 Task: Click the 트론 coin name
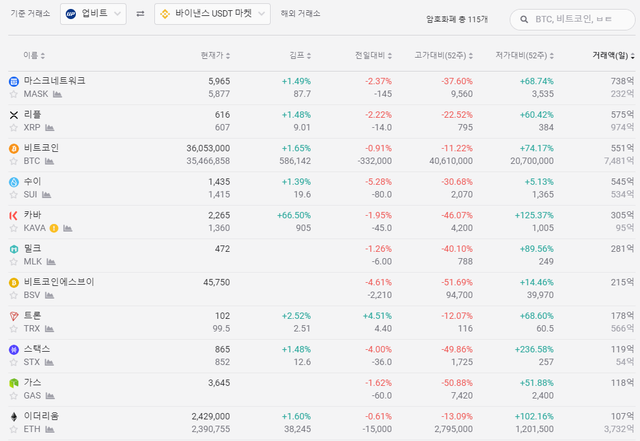[x=32, y=315]
